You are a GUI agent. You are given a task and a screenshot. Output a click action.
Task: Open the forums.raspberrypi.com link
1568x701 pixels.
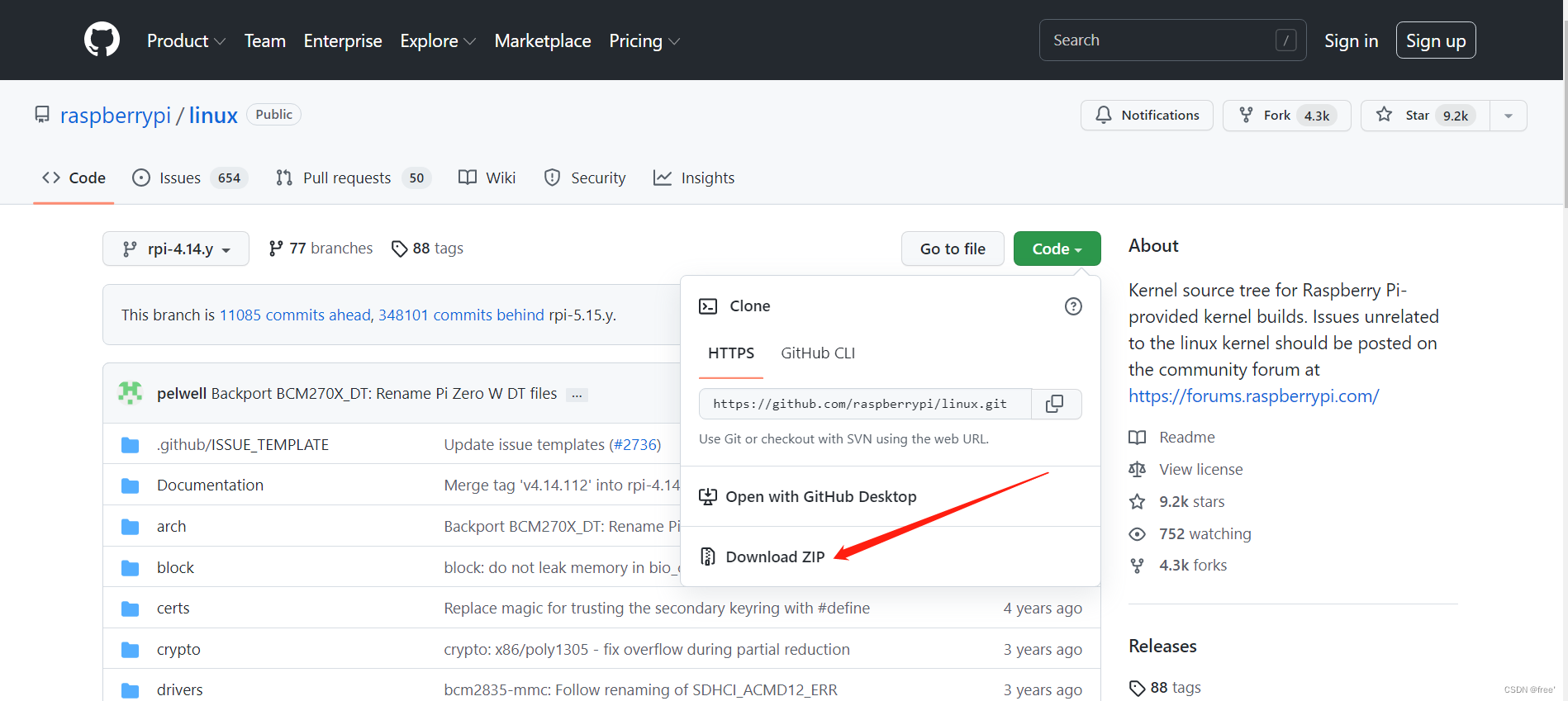coord(1254,396)
